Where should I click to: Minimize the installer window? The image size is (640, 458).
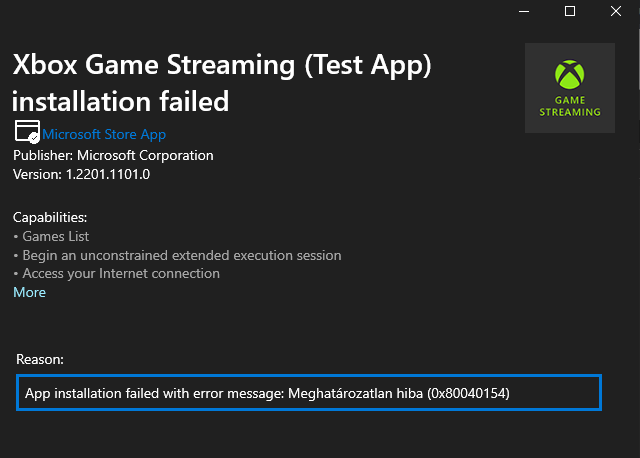coord(523,11)
